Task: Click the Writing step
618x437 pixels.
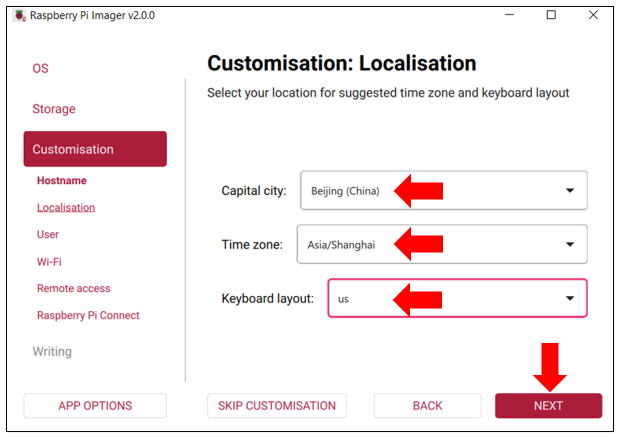Action: (52, 351)
